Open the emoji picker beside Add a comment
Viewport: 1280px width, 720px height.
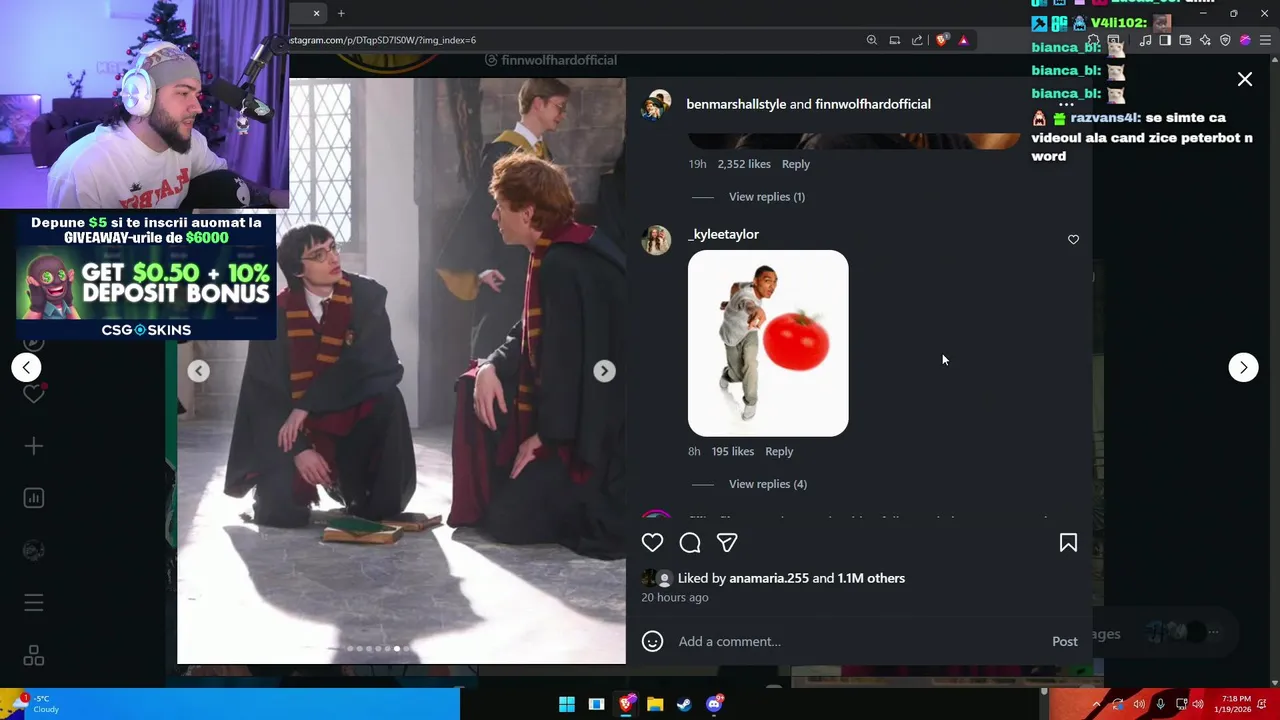[652, 641]
